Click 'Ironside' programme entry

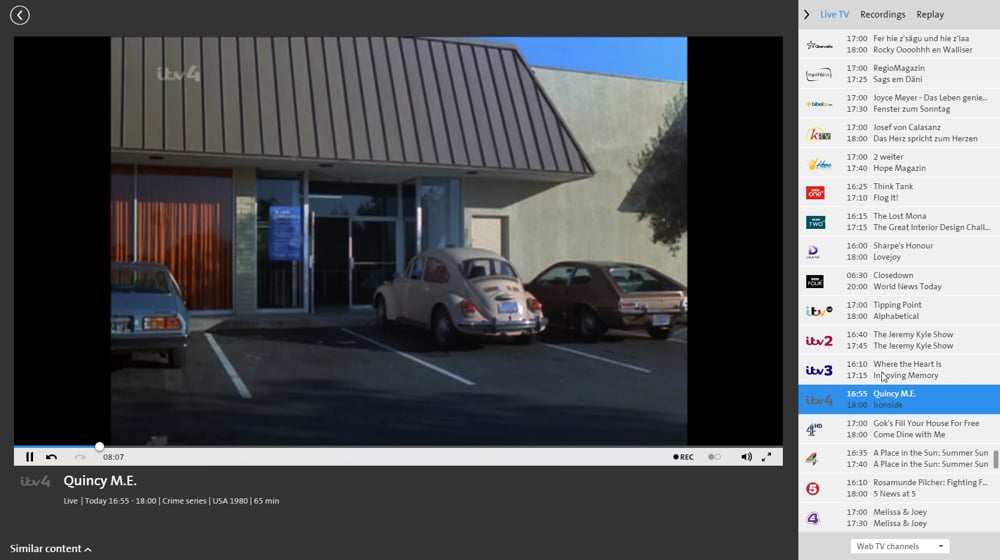point(888,405)
